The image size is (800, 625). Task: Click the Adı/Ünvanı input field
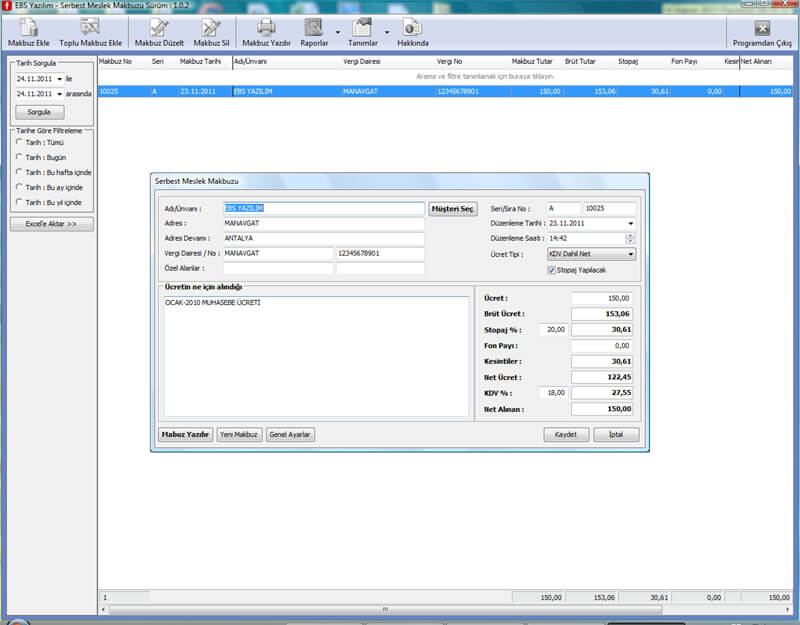[x=324, y=209]
